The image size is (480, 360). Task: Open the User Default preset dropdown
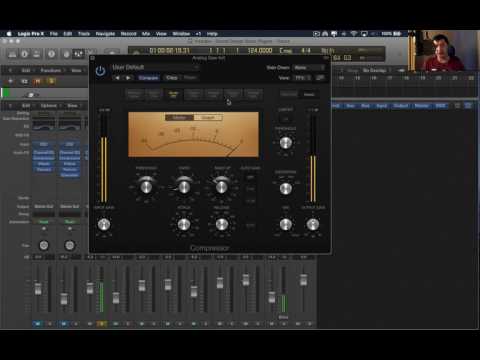pyautogui.click(x=155, y=67)
